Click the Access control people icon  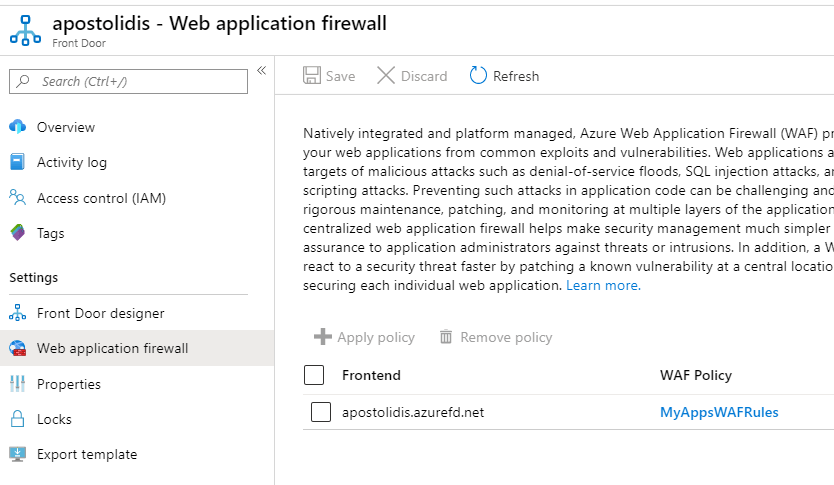click(18, 197)
